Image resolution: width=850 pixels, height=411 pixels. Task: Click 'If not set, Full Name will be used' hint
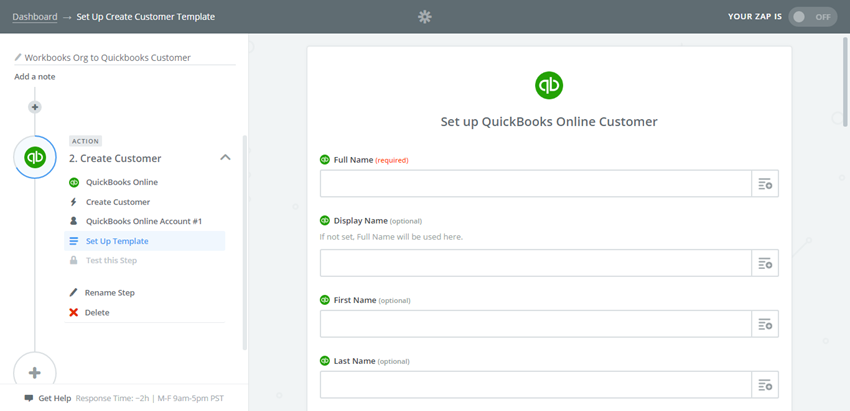[x=391, y=237]
